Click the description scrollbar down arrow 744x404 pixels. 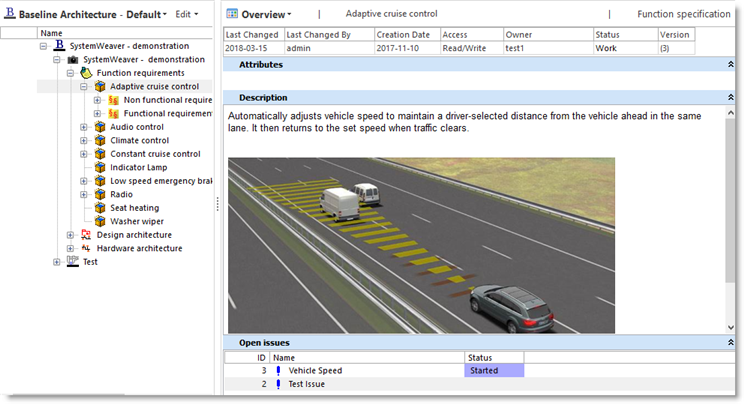tap(731, 328)
